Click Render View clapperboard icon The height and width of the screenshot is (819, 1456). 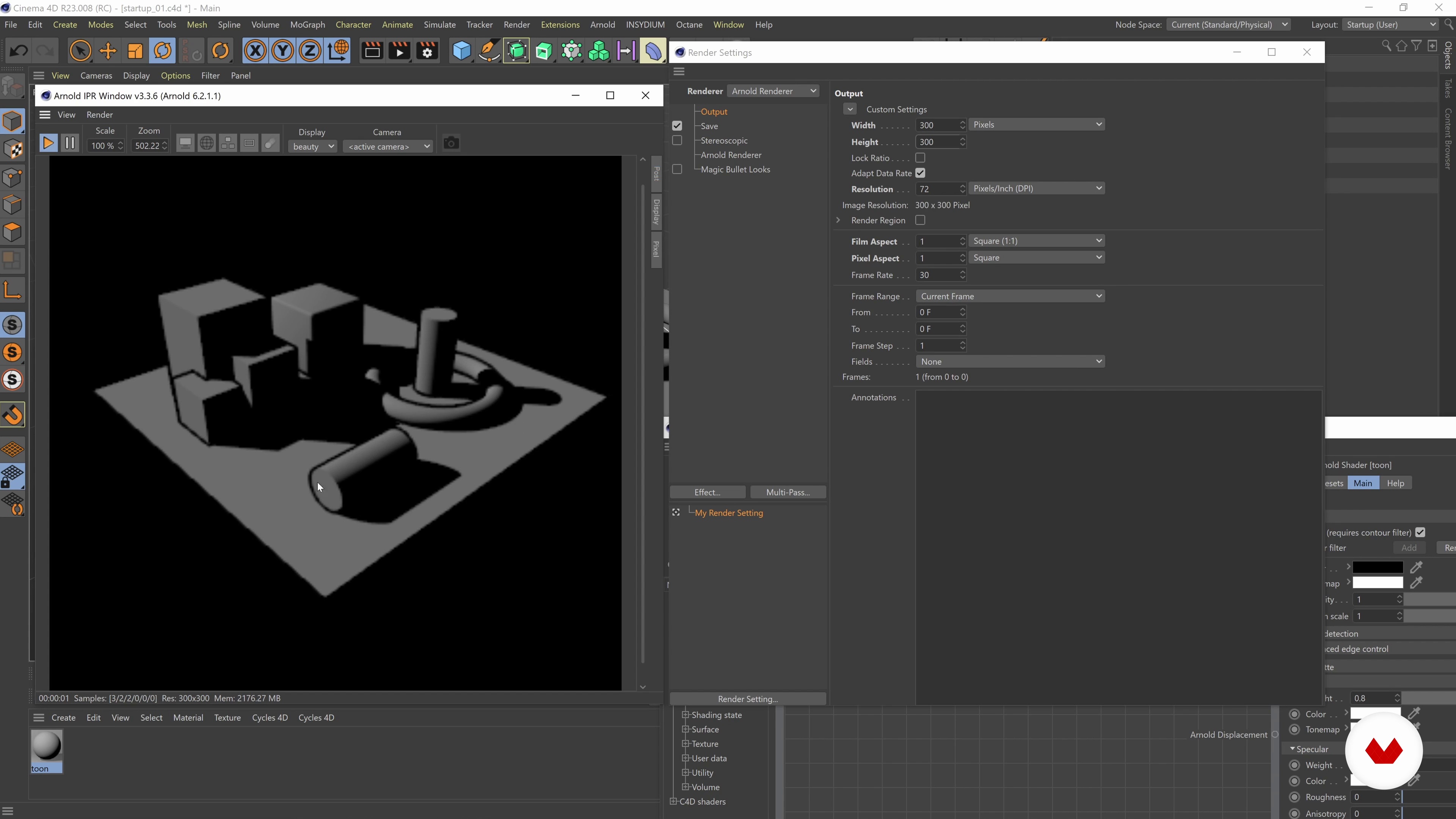click(x=372, y=51)
